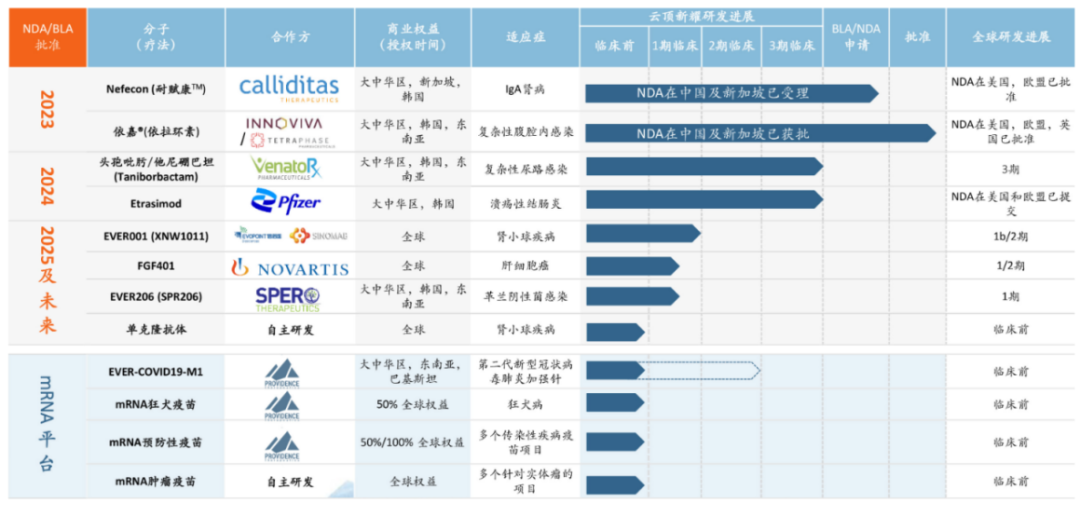Screen dimensions: 1080x517
Task: Select the 适应症 column header
Action: point(525,37)
